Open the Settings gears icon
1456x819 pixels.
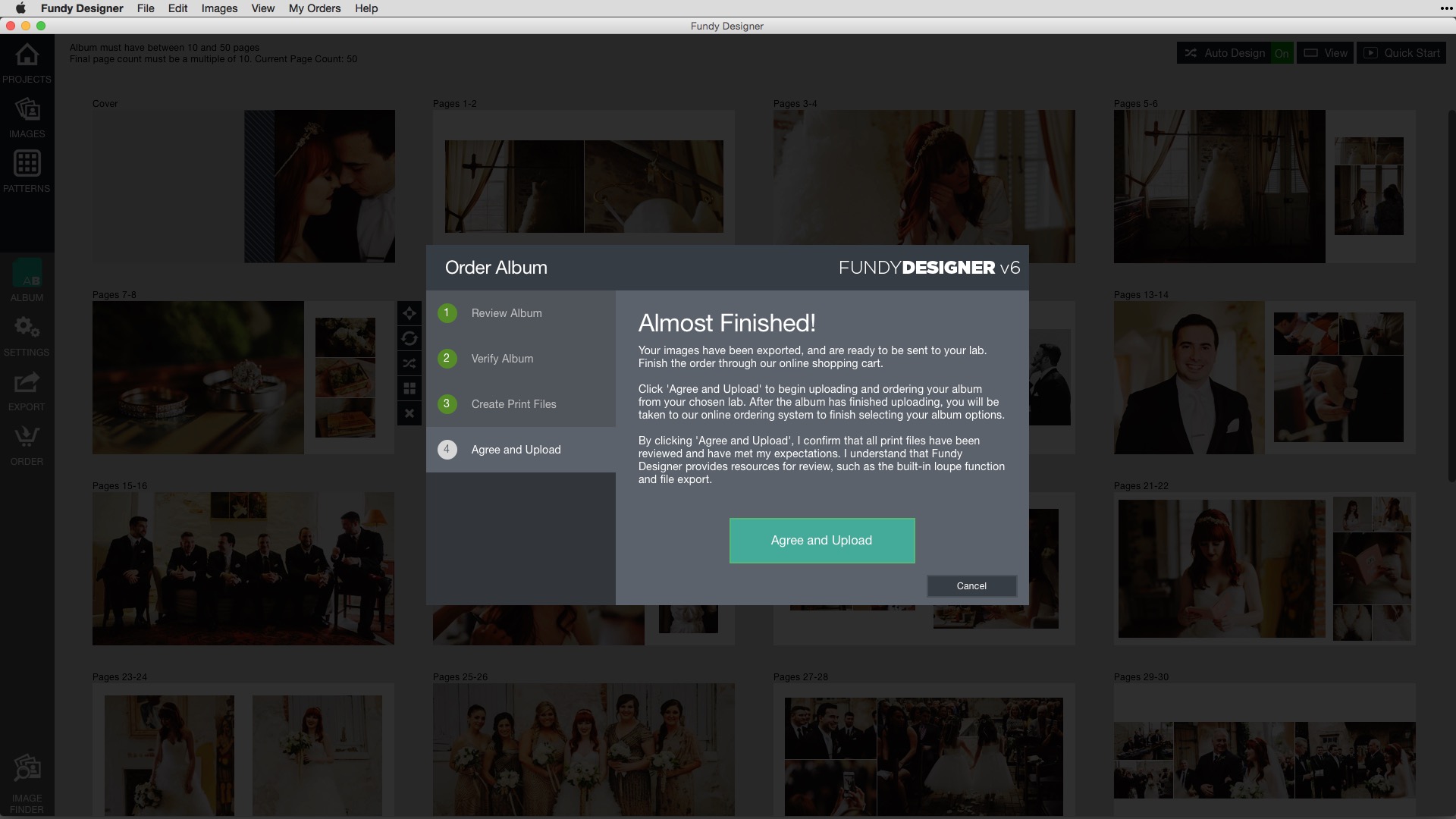pos(27,328)
